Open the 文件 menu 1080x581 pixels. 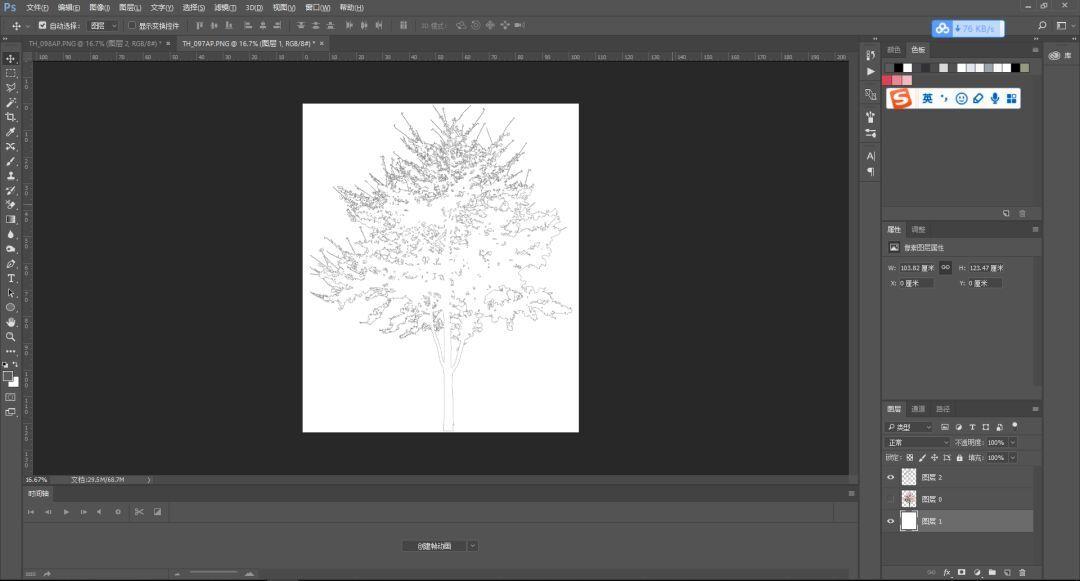pos(37,8)
